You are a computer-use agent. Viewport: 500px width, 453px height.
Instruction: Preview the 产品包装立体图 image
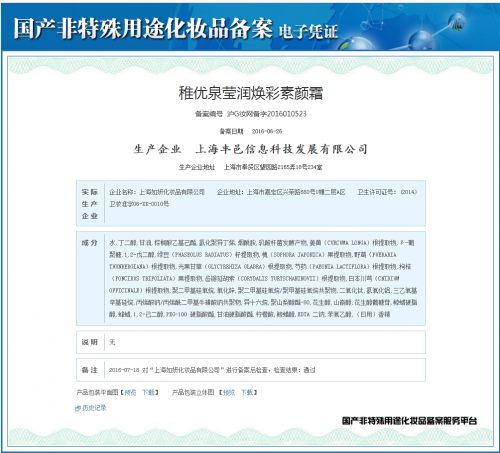[x=229, y=393]
